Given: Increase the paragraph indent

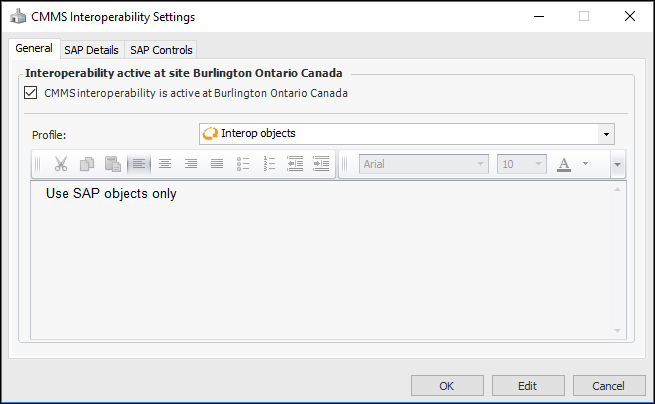Looking at the screenshot, I should click(321, 164).
